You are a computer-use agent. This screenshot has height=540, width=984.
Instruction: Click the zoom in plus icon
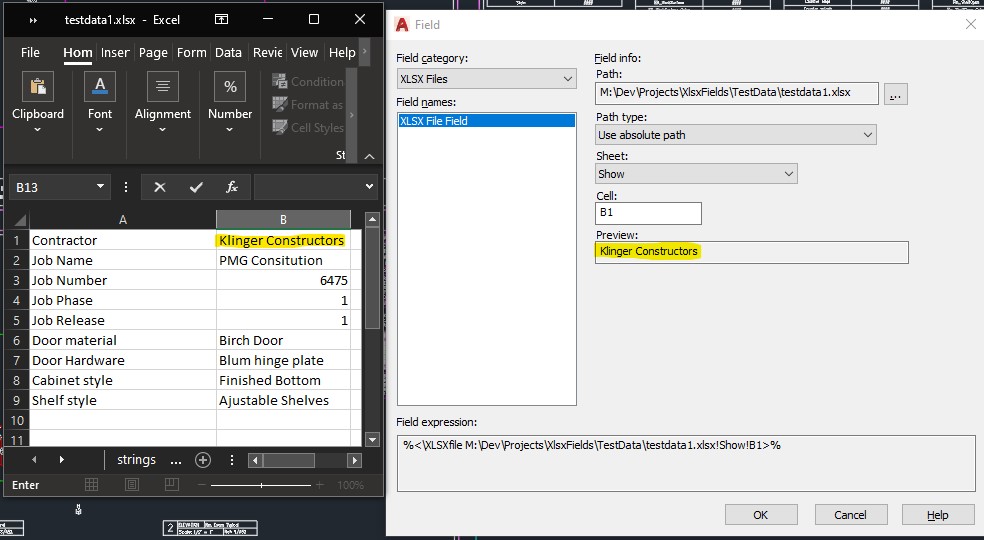[x=319, y=485]
